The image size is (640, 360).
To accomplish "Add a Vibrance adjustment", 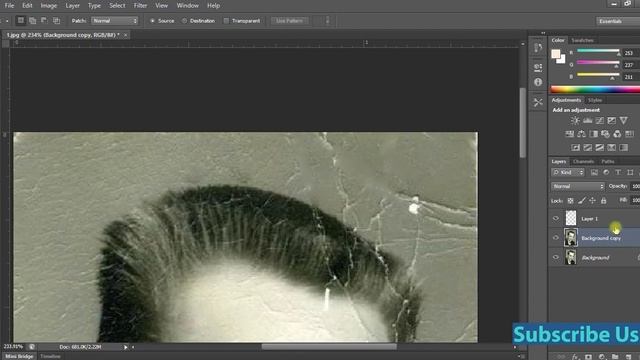I will pyautogui.click(x=623, y=120).
